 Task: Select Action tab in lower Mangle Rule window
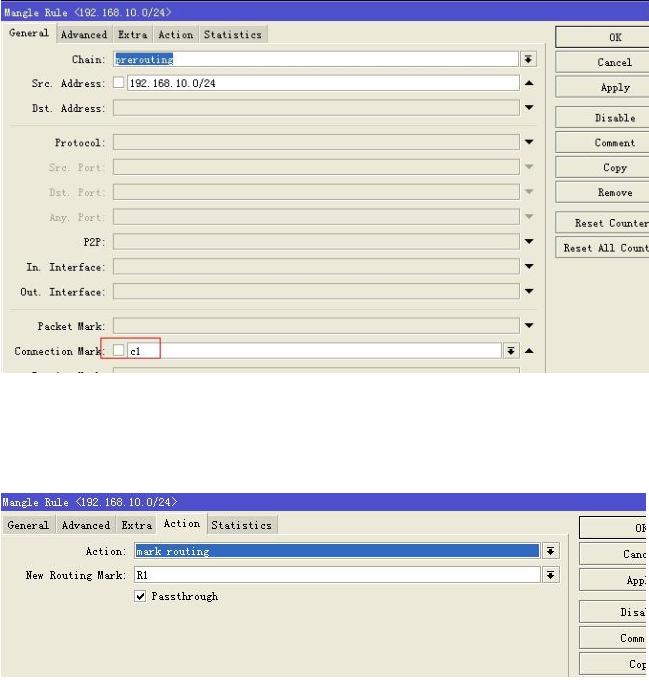coord(182,524)
